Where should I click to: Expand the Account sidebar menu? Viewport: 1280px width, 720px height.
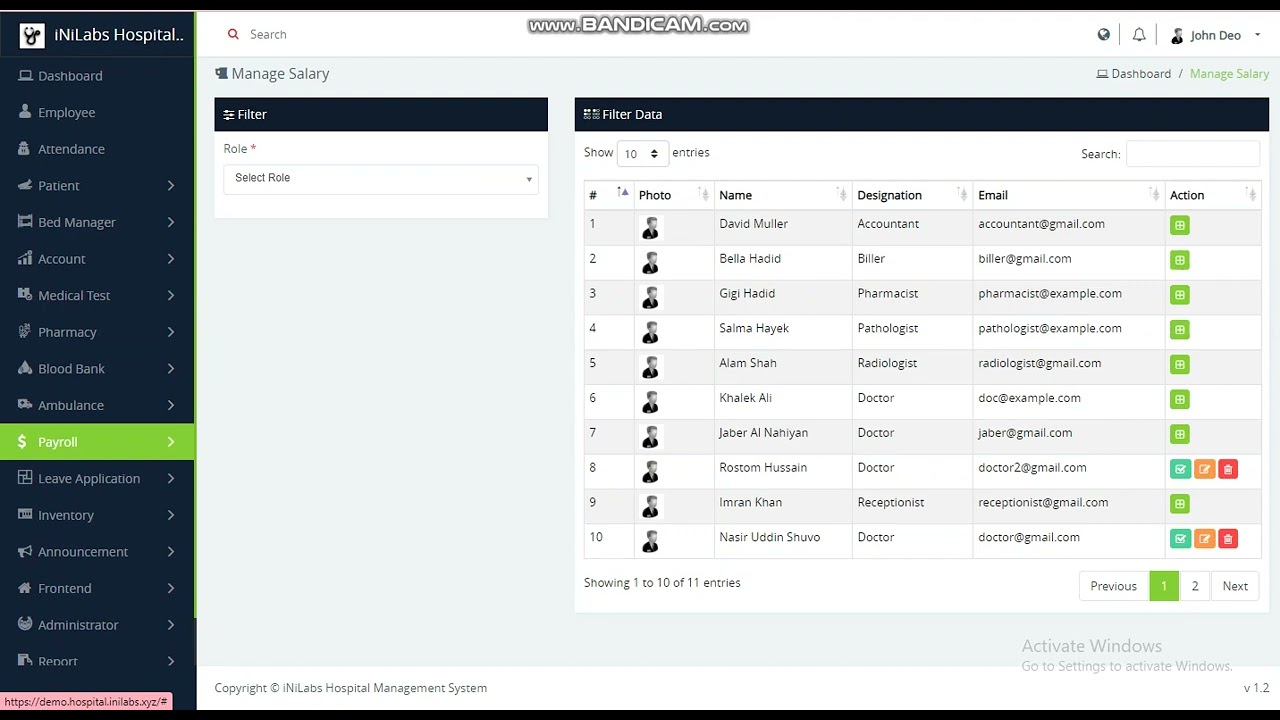point(97,259)
